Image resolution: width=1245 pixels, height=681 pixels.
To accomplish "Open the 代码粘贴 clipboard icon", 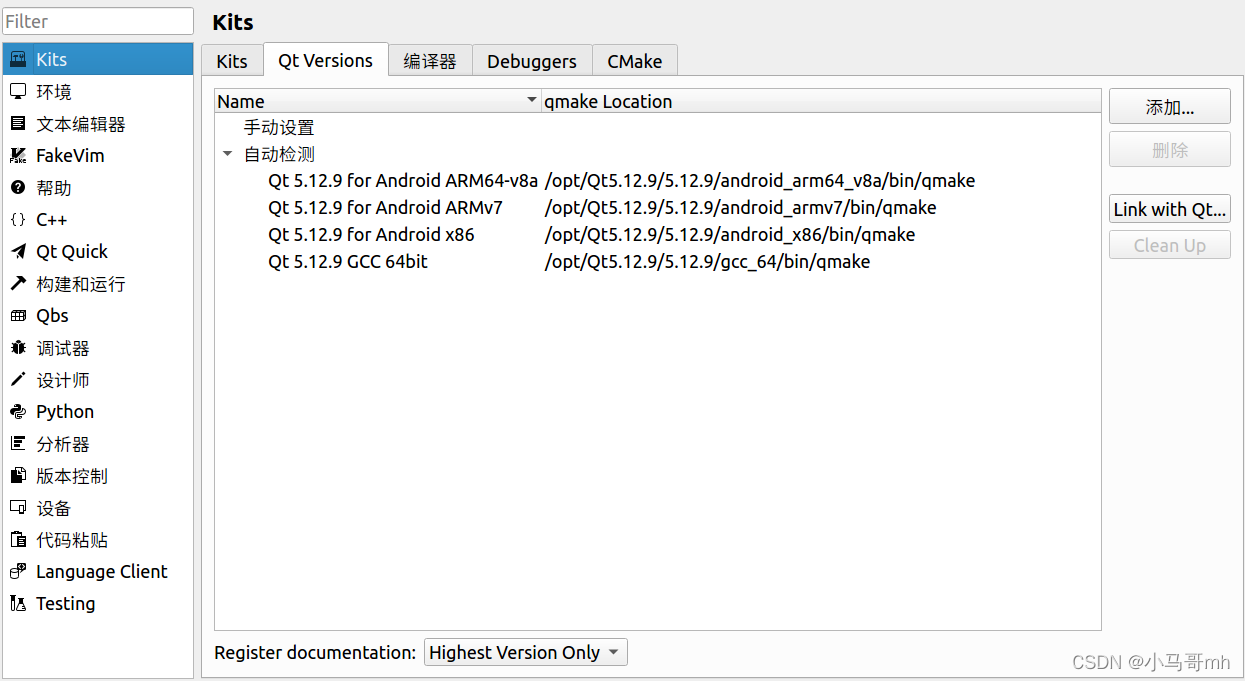I will click(18, 540).
